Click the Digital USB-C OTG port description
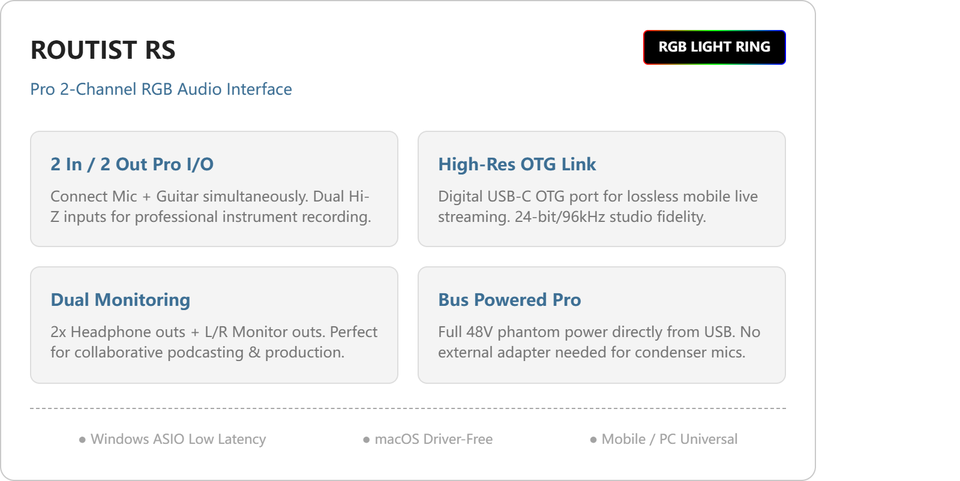The width and height of the screenshot is (960, 481). coord(598,207)
